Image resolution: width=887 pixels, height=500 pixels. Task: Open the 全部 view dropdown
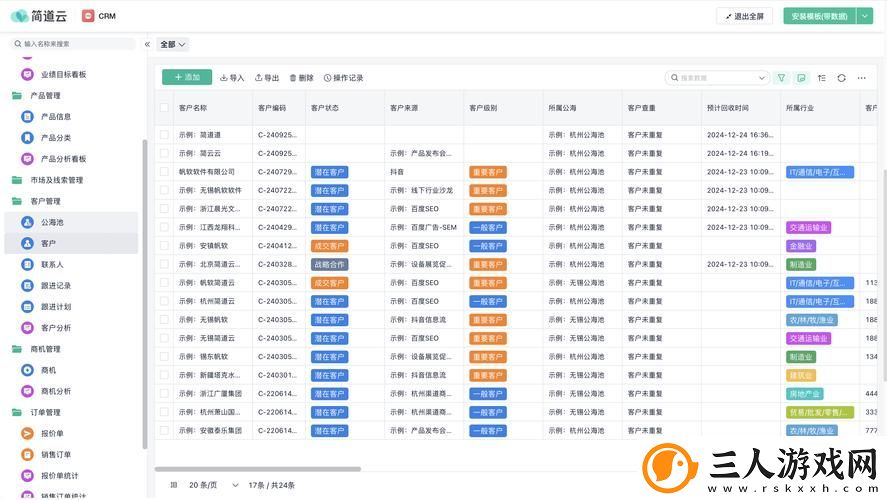173,44
